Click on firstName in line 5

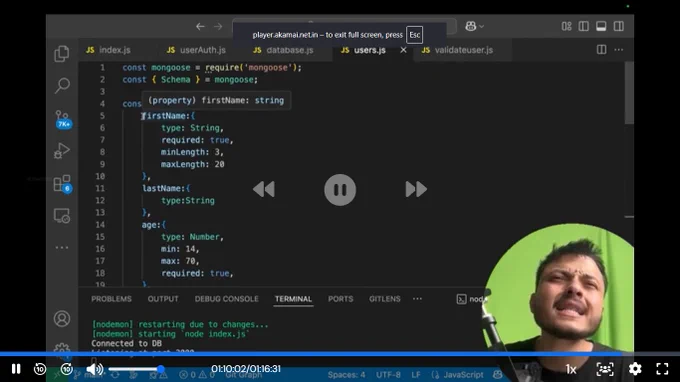pyautogui.click(x=165, y=116)
